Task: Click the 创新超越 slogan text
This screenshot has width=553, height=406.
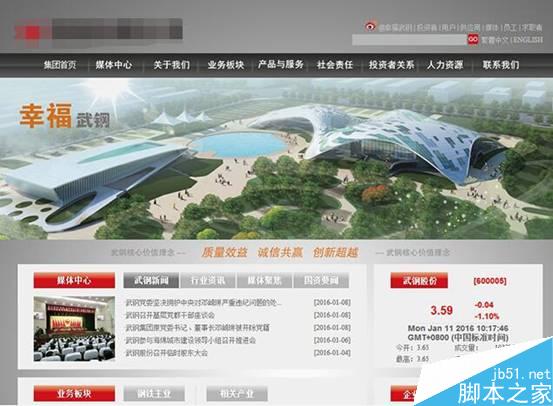Action: pyautogui.click(x=336, y=253)
